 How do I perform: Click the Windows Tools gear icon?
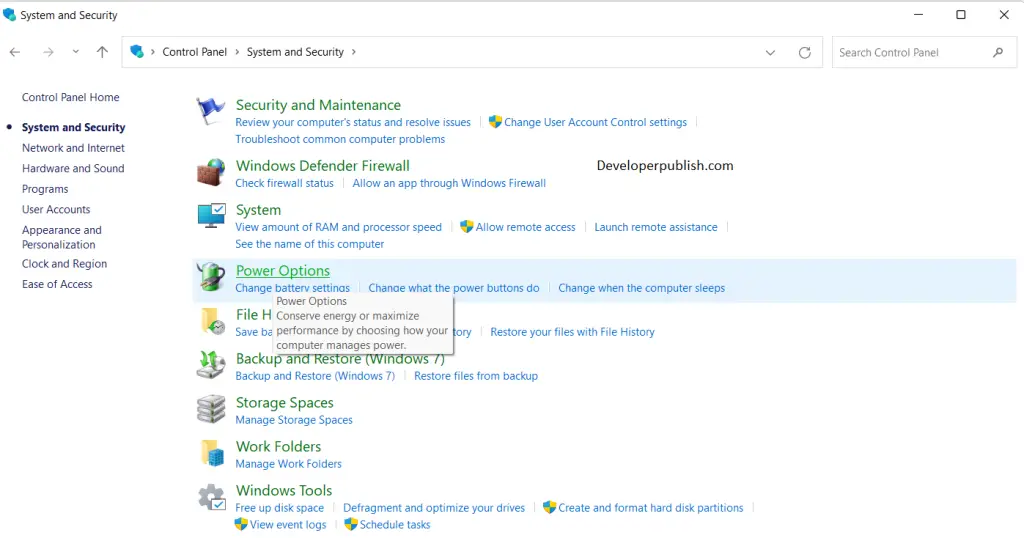pos(212,498)
